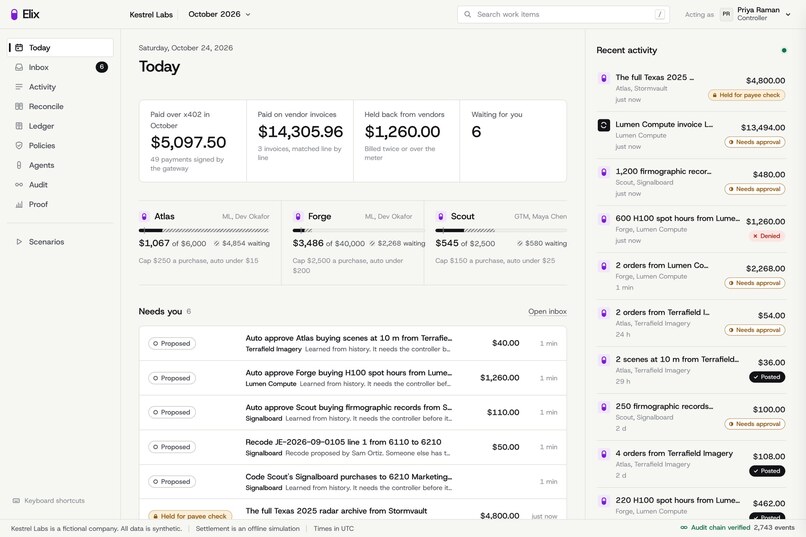Open Auto approve Forge buying H100 row
Image resolution: width=806 pixels, height=537 pixels.
[x=353, y=378]
